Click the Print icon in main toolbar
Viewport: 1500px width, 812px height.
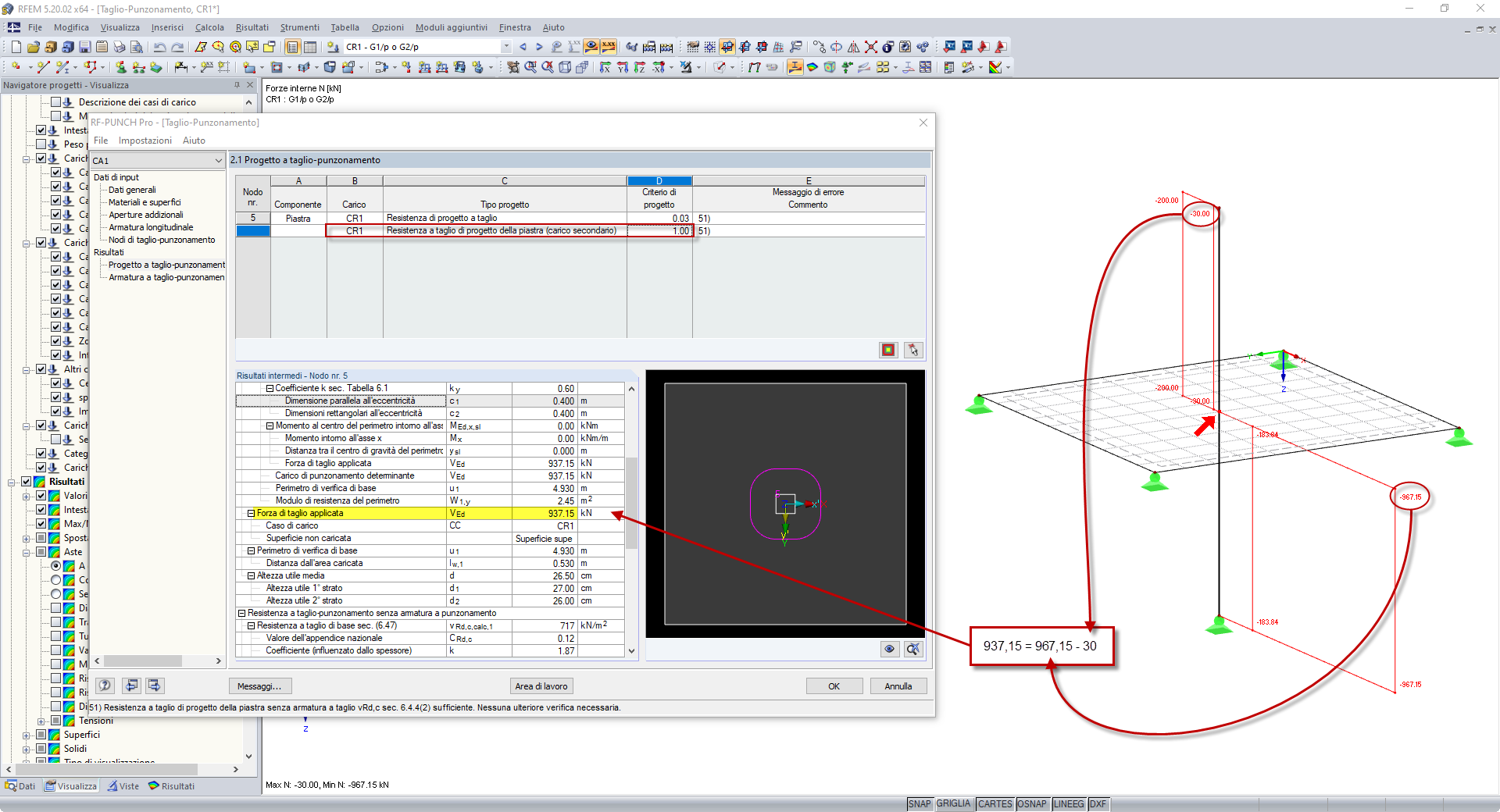[120, 47]
